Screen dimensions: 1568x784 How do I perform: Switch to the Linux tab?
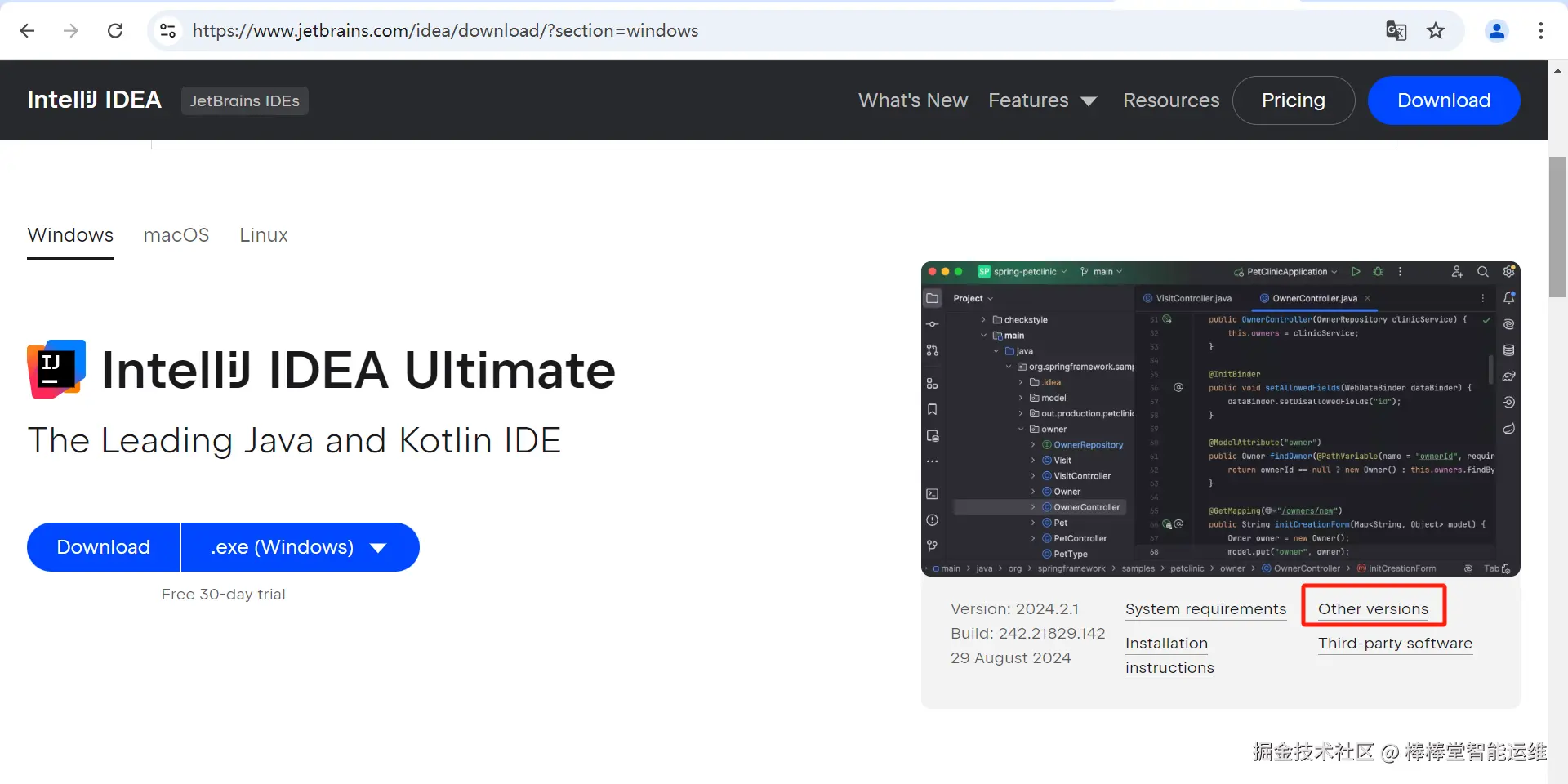coord(264,236)
